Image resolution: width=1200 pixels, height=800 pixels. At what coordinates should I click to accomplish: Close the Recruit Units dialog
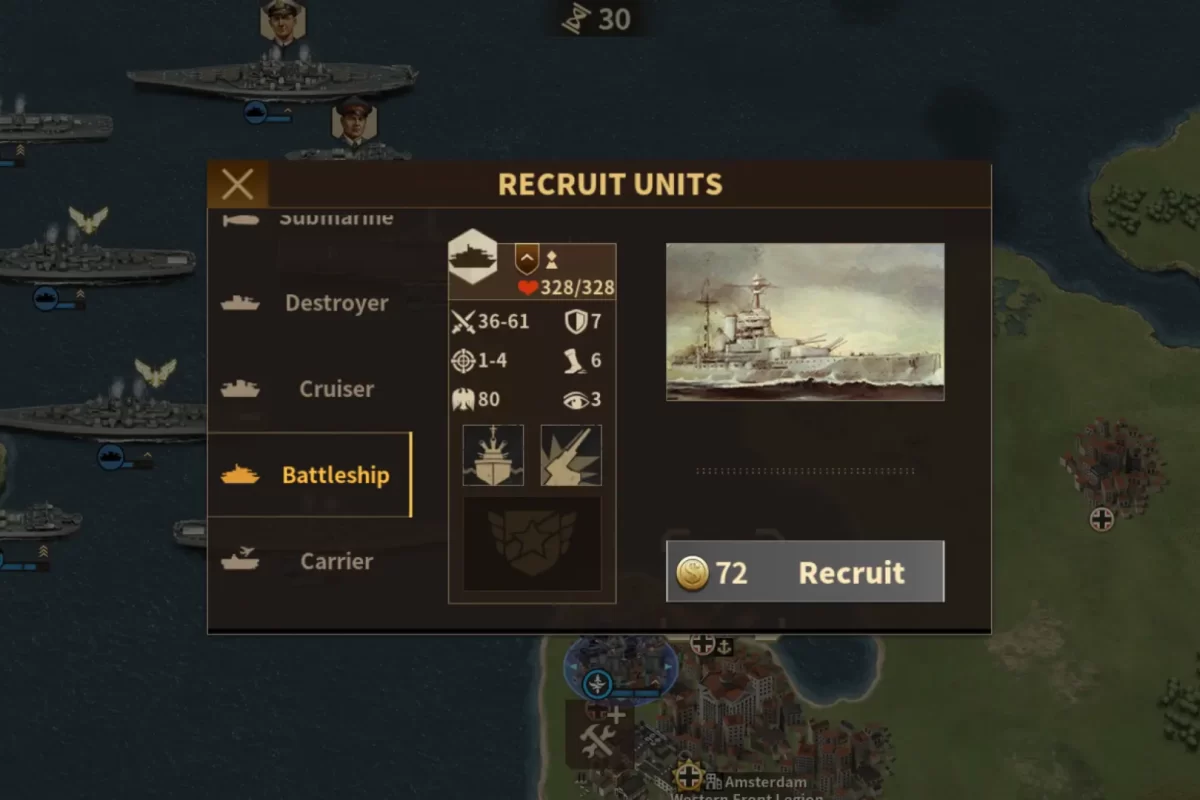click(x=238, y=184)
